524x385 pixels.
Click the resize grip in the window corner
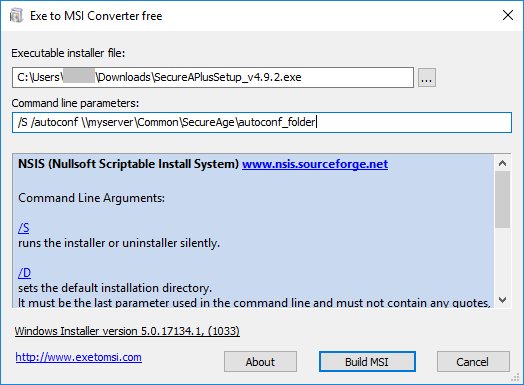(x=516, y=378)
